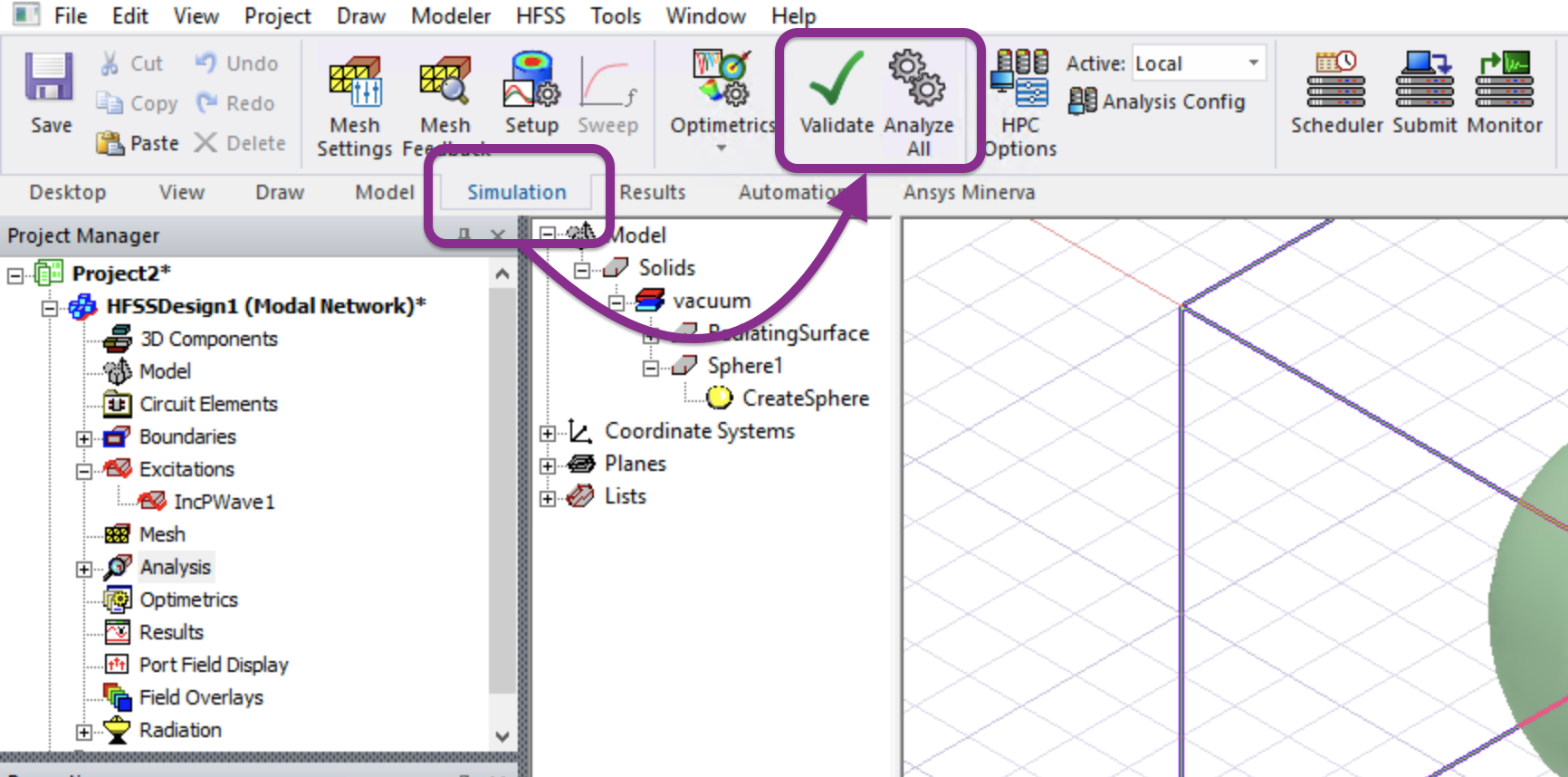This screenshot has height=777, width=1568.
Task: Click the Save icon in the ribbon
Action: click(49, 78)
